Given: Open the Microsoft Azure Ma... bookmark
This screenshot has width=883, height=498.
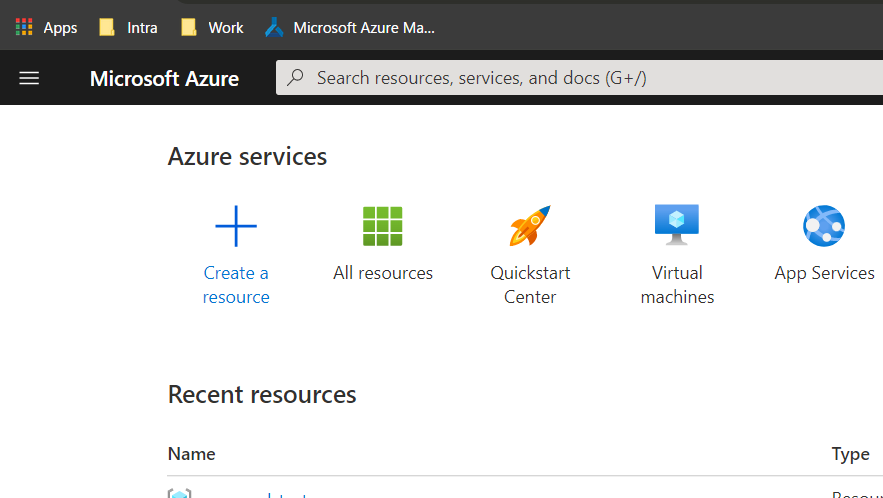Looking at the screenshot, I should 350,28.
